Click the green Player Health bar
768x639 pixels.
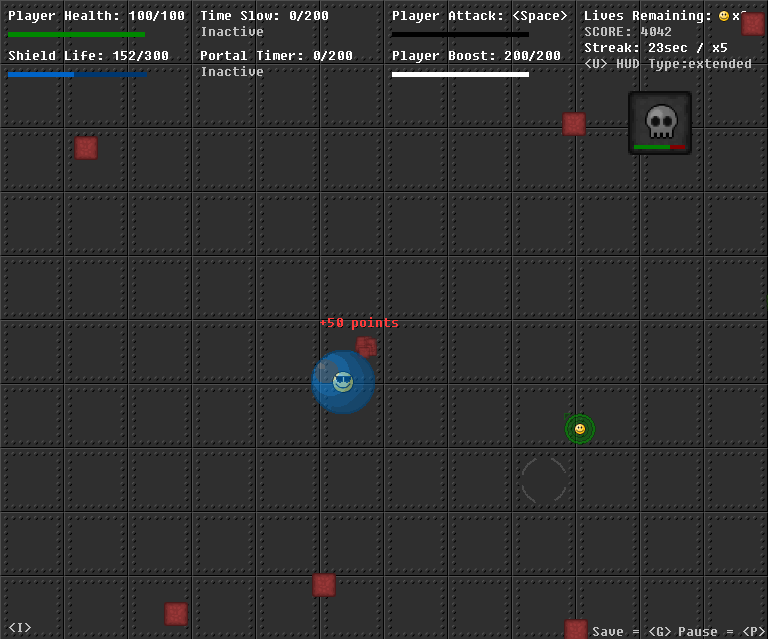click(x=76, y=34)
